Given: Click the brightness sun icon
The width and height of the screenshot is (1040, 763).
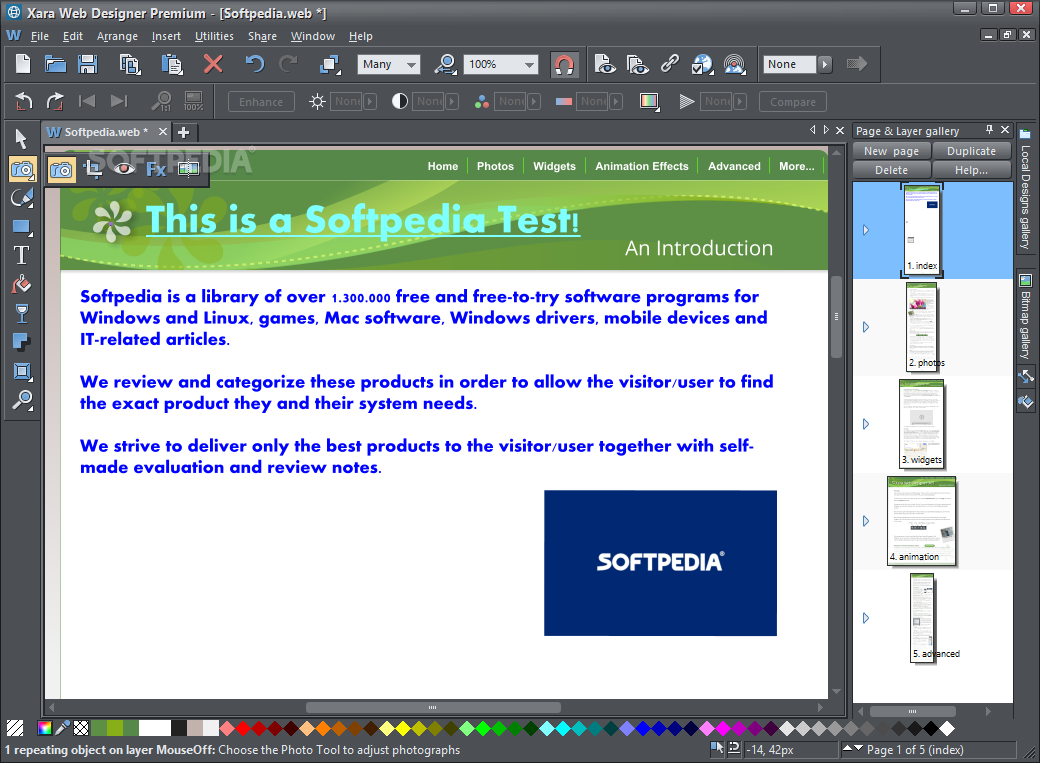Looking at the screenshot, I should tap(318, 102).
